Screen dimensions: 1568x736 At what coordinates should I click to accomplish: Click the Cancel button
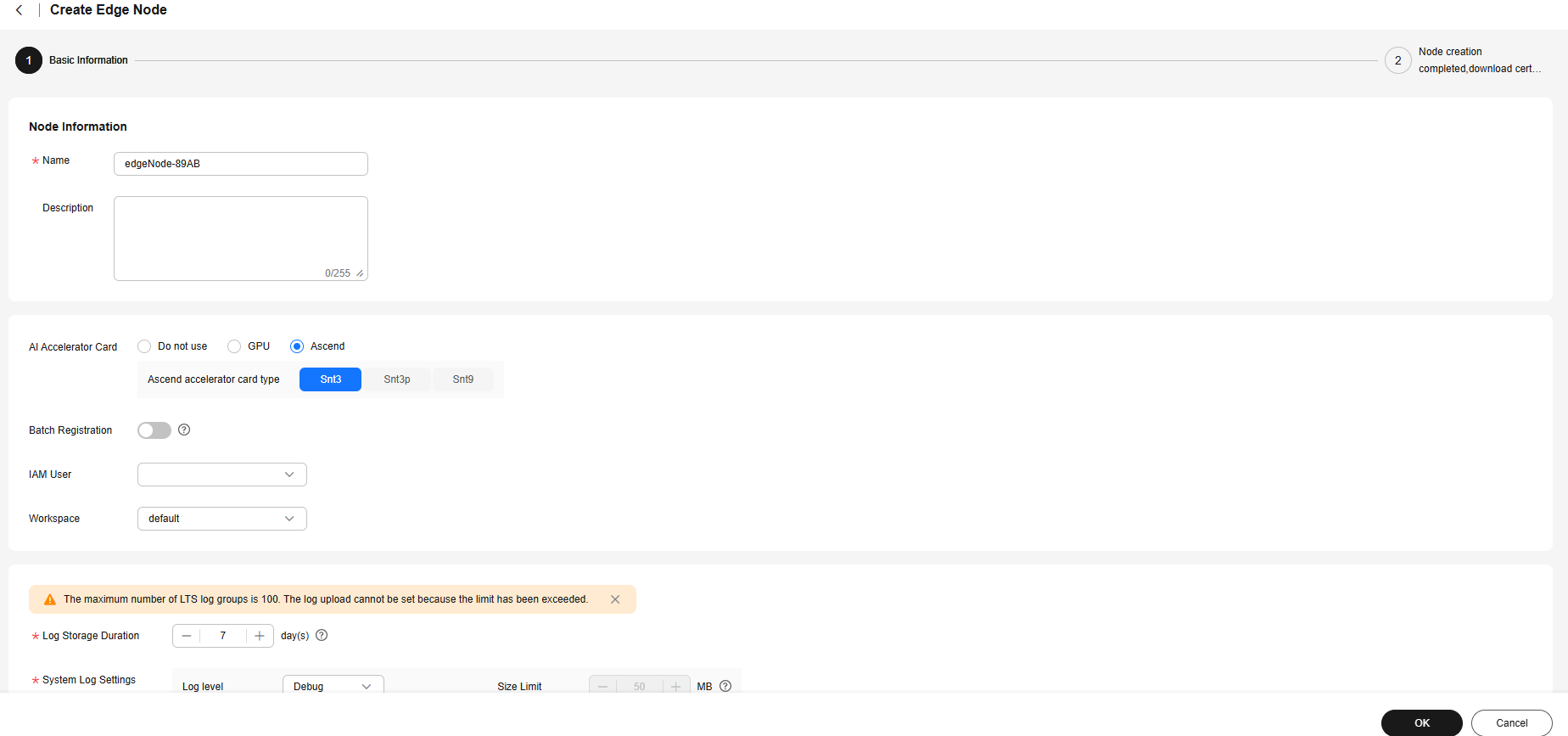pyautogui.click(x=1511, y=723)
